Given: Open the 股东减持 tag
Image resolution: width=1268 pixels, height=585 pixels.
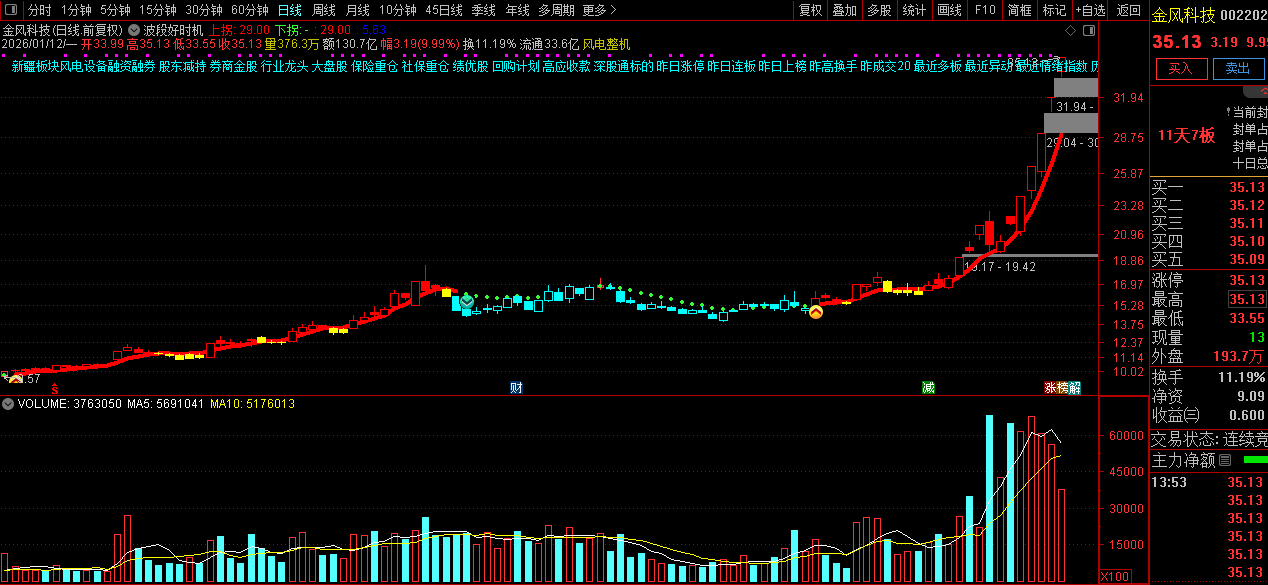Looking at the screenshot, I should tap(182, 67).
